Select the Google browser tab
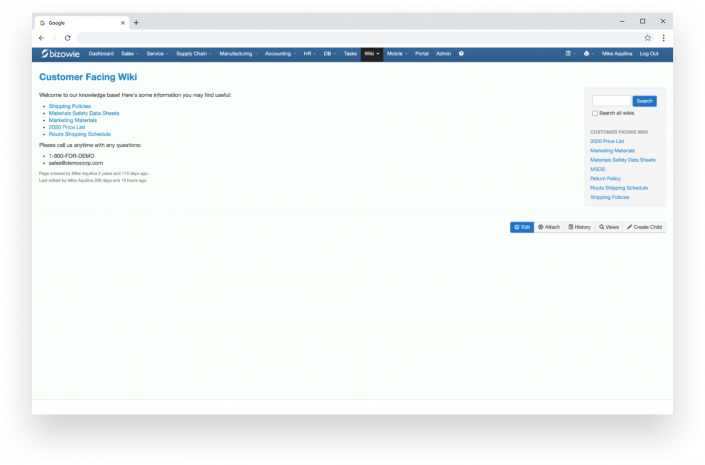This screenshot has width=705, height=465. 81,23
